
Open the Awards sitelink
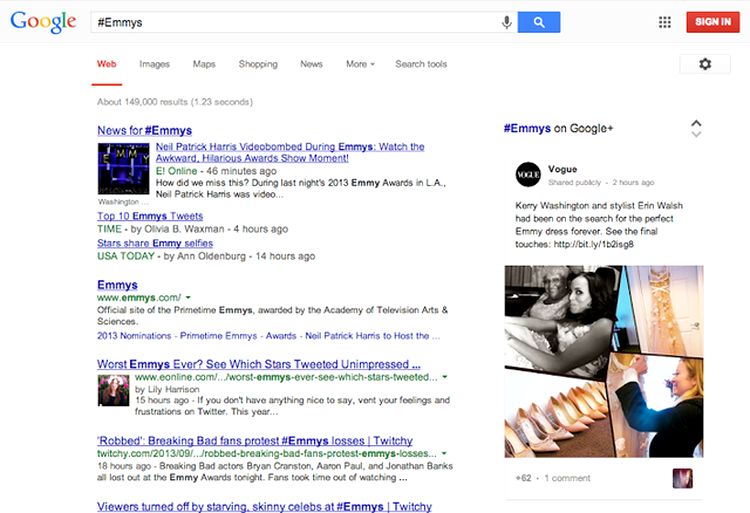(x=281, y=336)
